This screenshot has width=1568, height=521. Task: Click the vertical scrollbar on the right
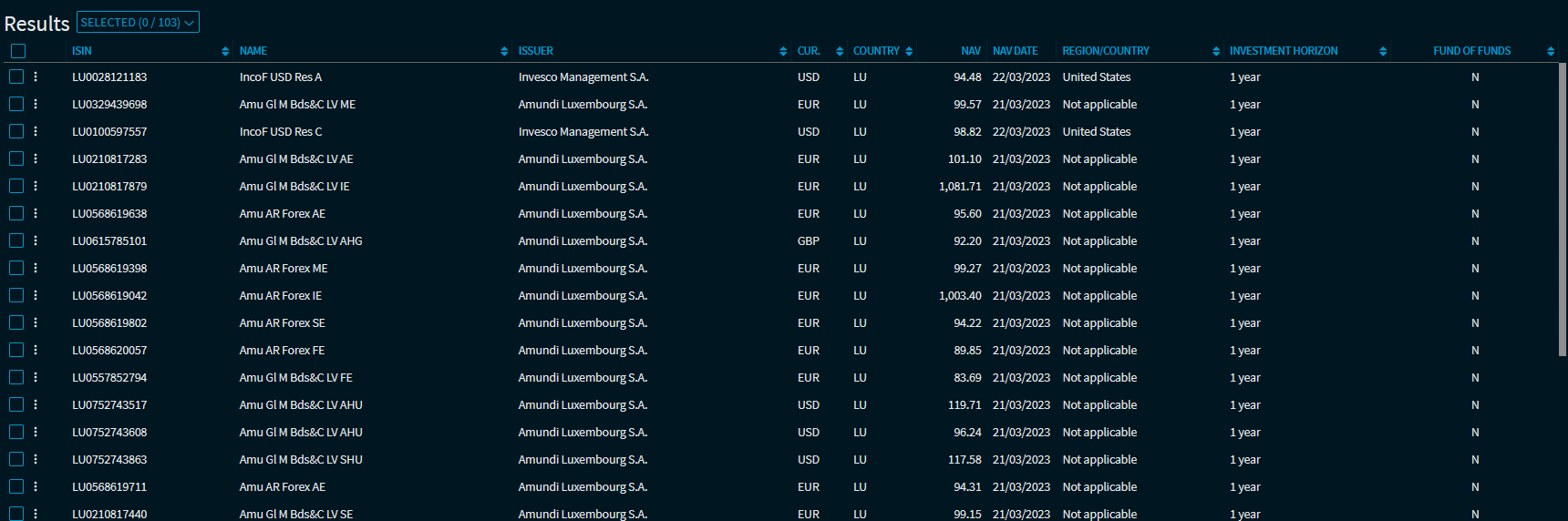(1562, 209)
